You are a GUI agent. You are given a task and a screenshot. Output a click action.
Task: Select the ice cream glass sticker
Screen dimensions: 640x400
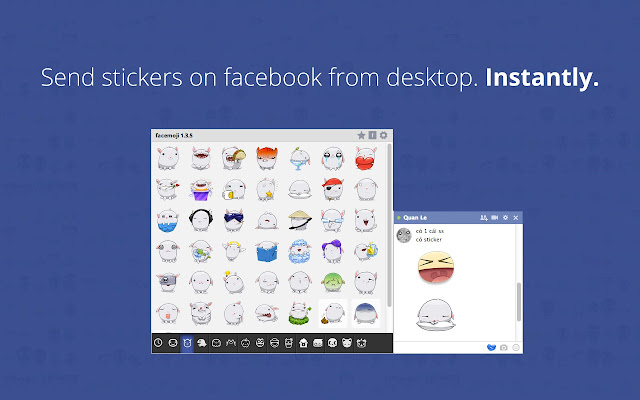pyautogui.click(x=300, y=158)
